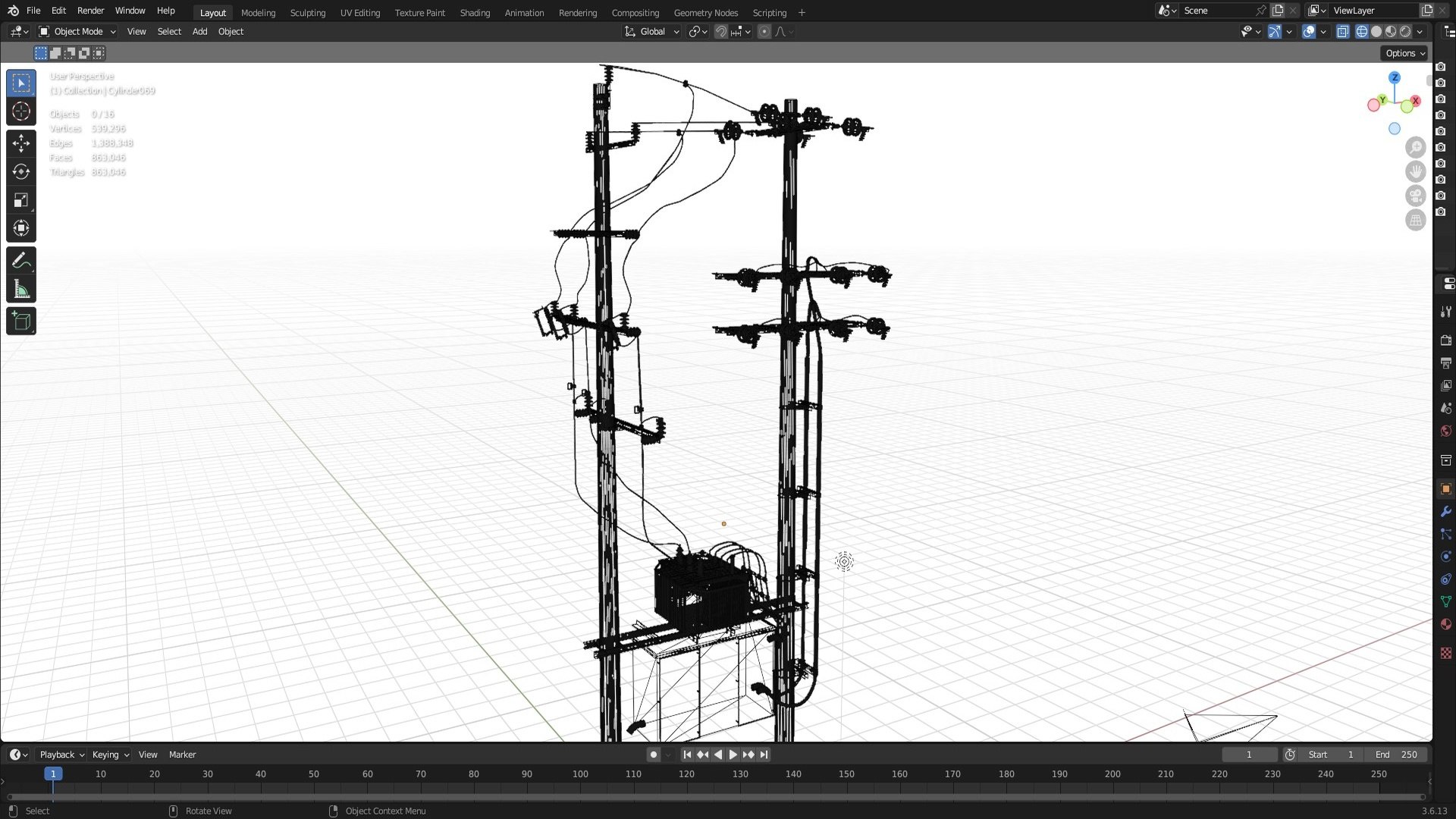Screen dimensions: 1456x819
Task: Select the Cursor tool in toolbar
Action: pos(21,111)
